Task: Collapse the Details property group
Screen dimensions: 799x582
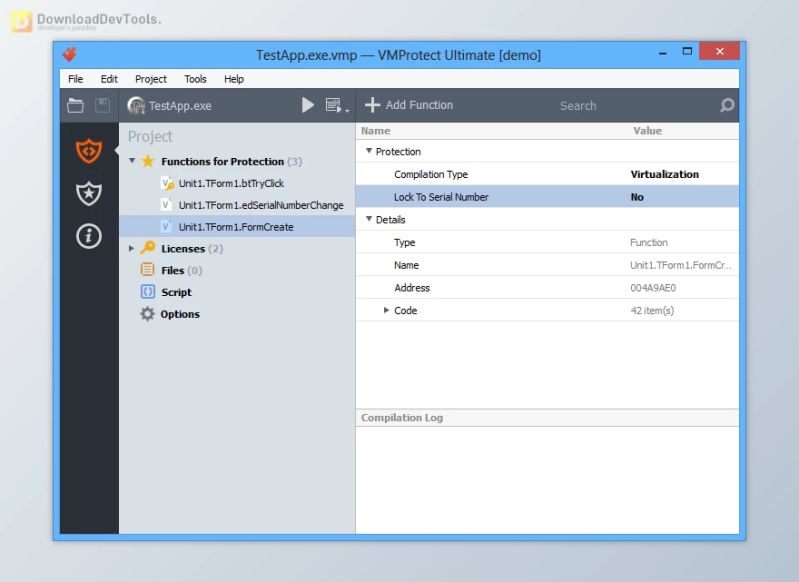Action: [x=368, y=219]
